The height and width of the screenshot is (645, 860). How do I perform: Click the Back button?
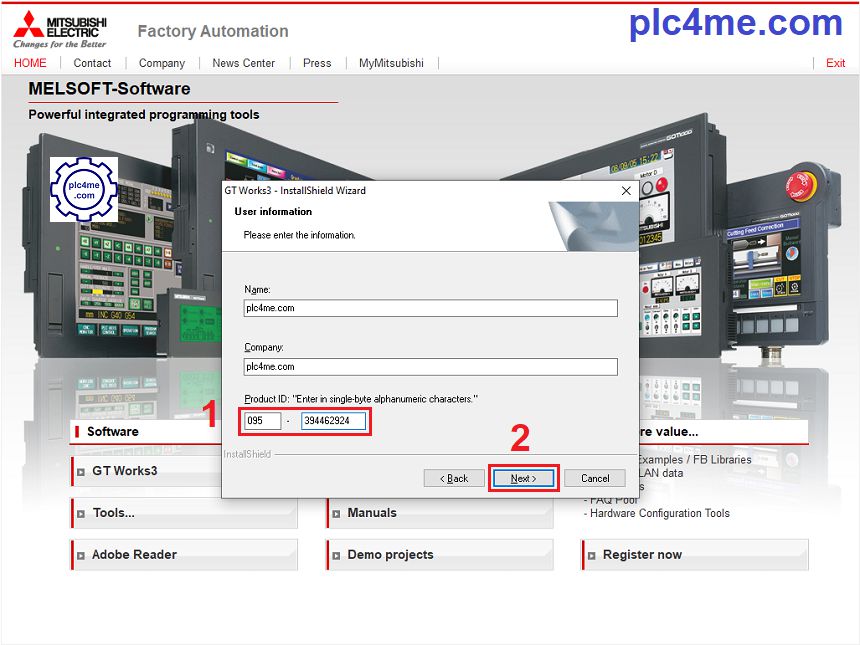pos(454,478)
